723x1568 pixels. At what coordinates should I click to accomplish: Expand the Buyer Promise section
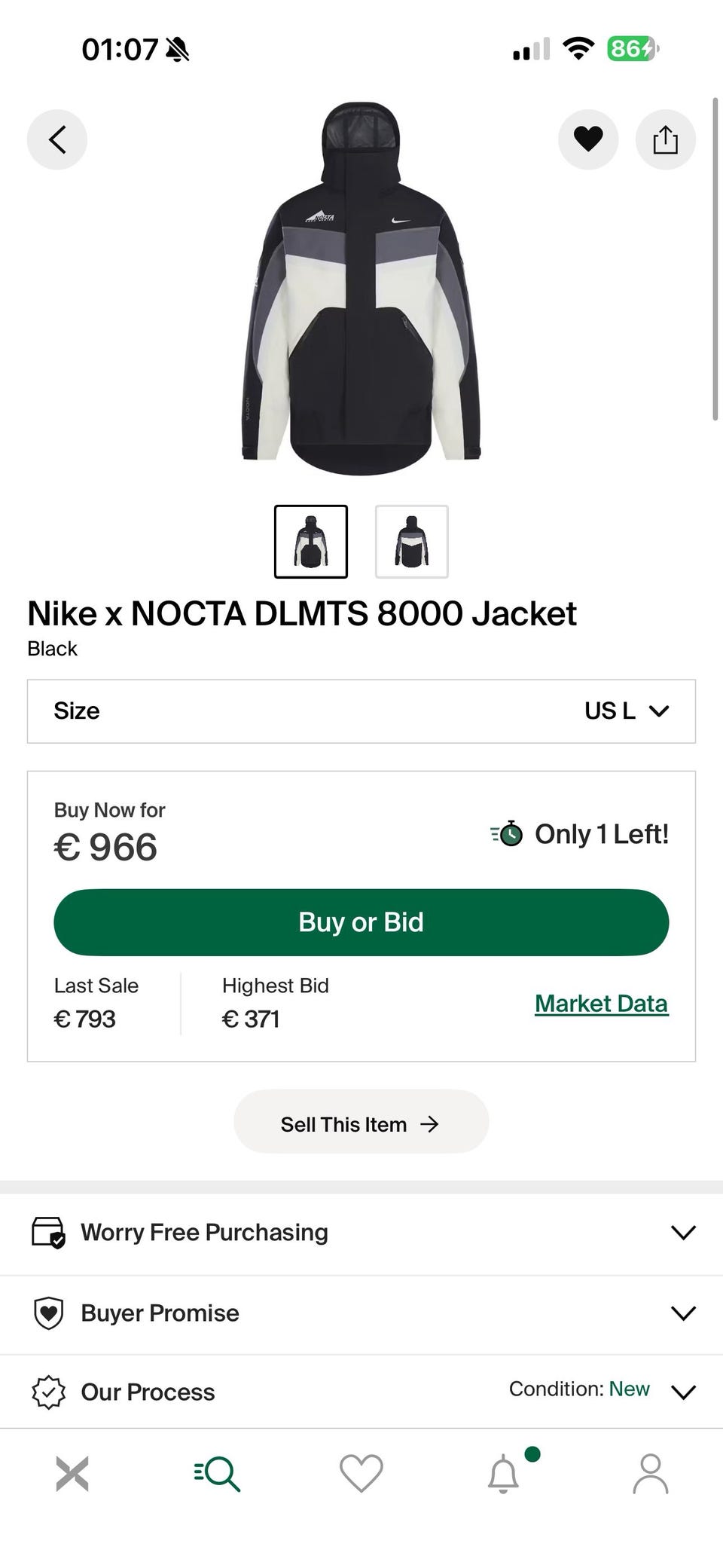pyautogui.click(x=361, y=1313)
